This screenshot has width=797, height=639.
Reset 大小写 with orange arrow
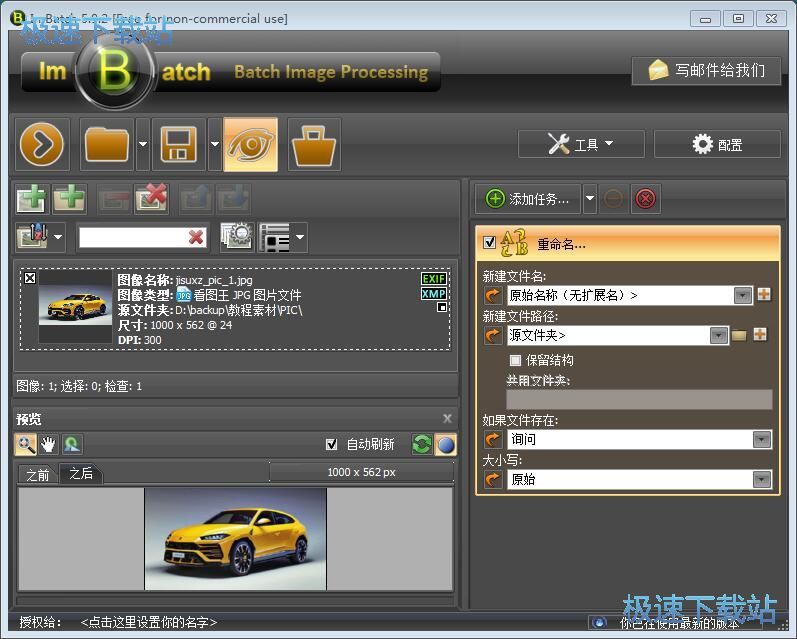(x=493, y=479)
